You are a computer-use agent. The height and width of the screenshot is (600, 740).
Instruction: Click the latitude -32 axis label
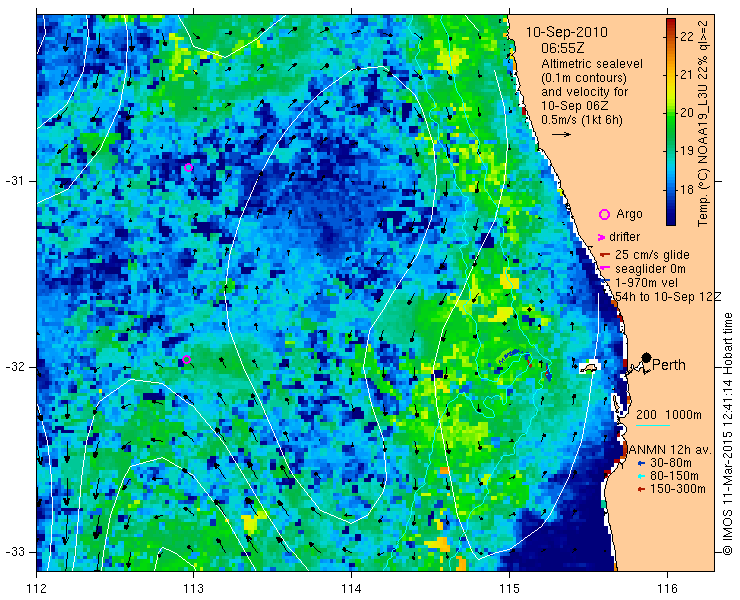14,367
